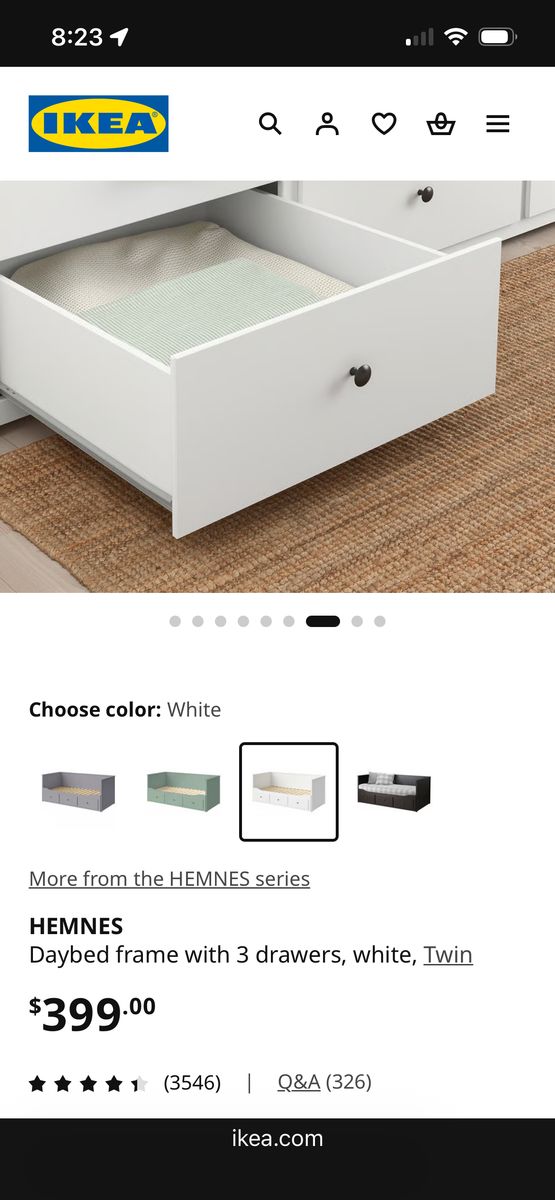Viewport: 555px width, 1200px height.
Task: Jump to the last image carousel dot
Action: (x=380, y=621)
